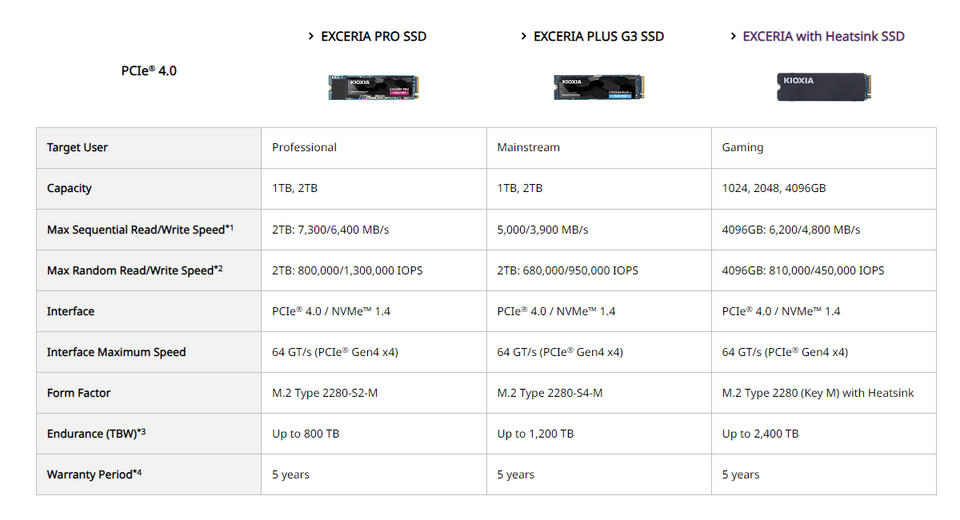Open the EXCERIA with Heatsink SSD link

tap(823, 37)
